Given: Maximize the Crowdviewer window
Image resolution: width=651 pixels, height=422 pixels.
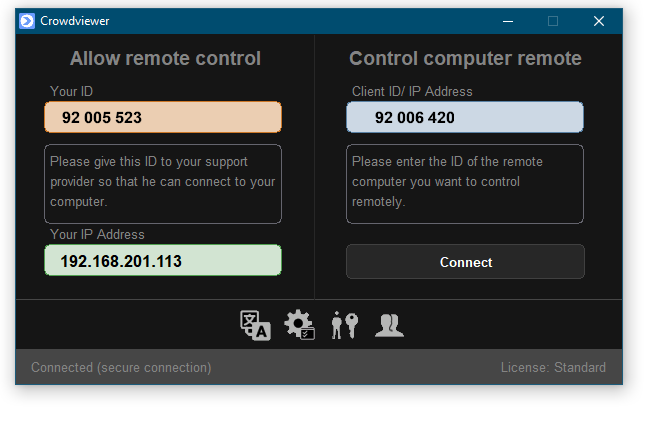Looking at the screenshot, I should click(553, 21).
